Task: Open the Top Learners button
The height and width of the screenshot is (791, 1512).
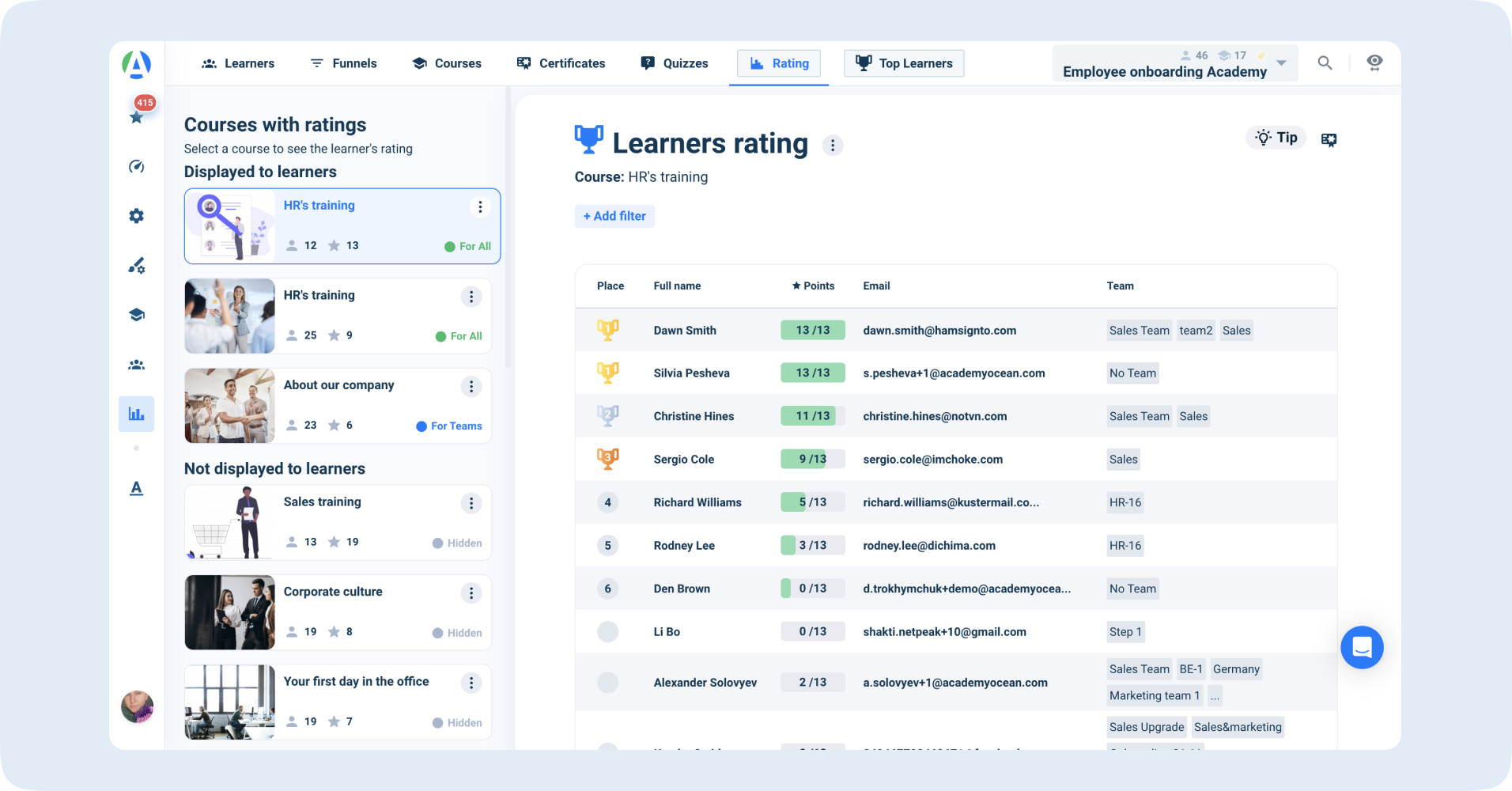Action: [x=904, y=63]
